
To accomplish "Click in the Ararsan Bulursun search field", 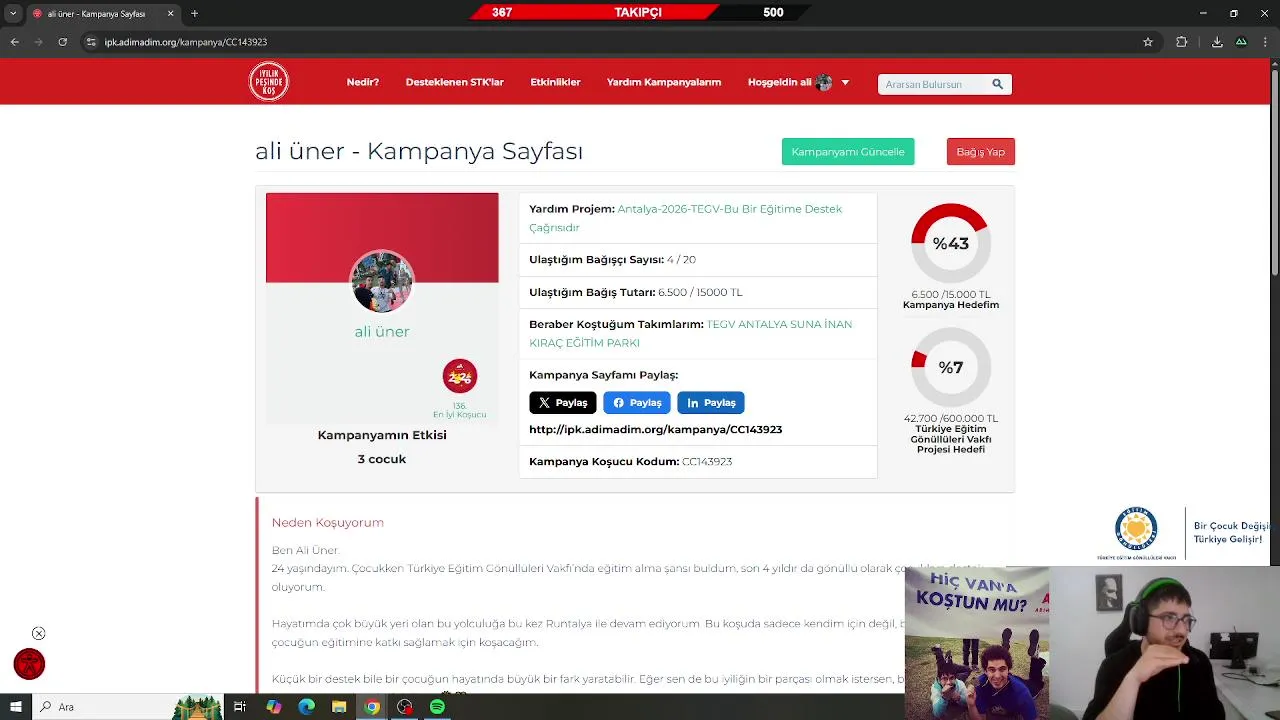I will pyautogui.click(x=933, y=84).
